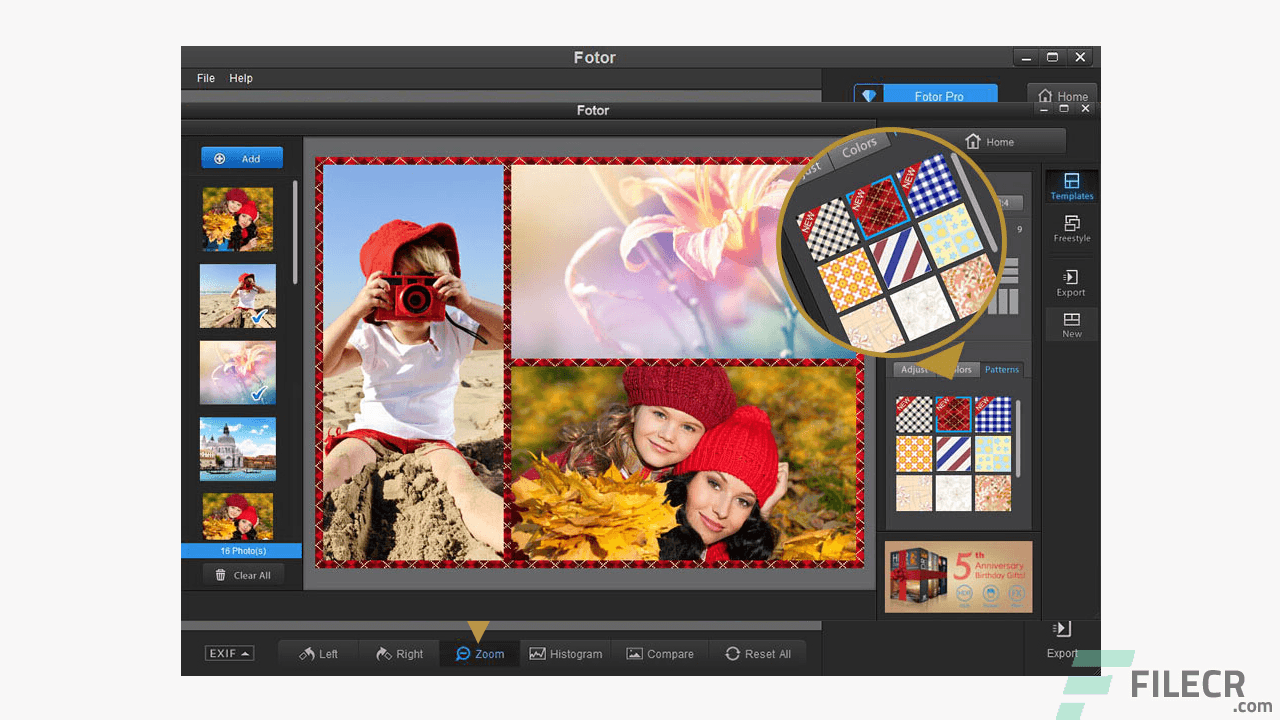The height and width of the screenshot is (720, 1280).
Task: Expand the EXIF information panel
Action: 229,653
